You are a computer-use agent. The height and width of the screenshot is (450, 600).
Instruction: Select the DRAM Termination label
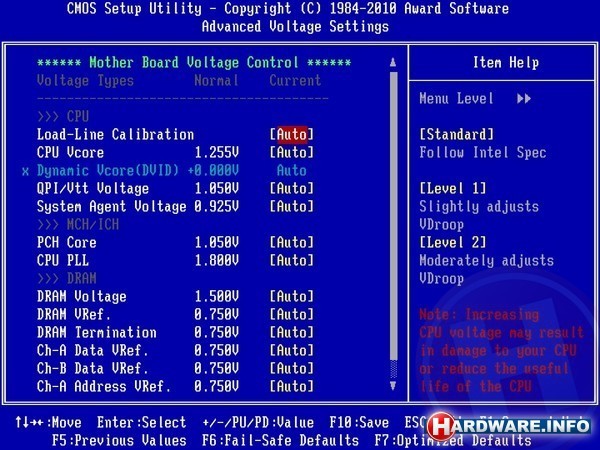97,332
